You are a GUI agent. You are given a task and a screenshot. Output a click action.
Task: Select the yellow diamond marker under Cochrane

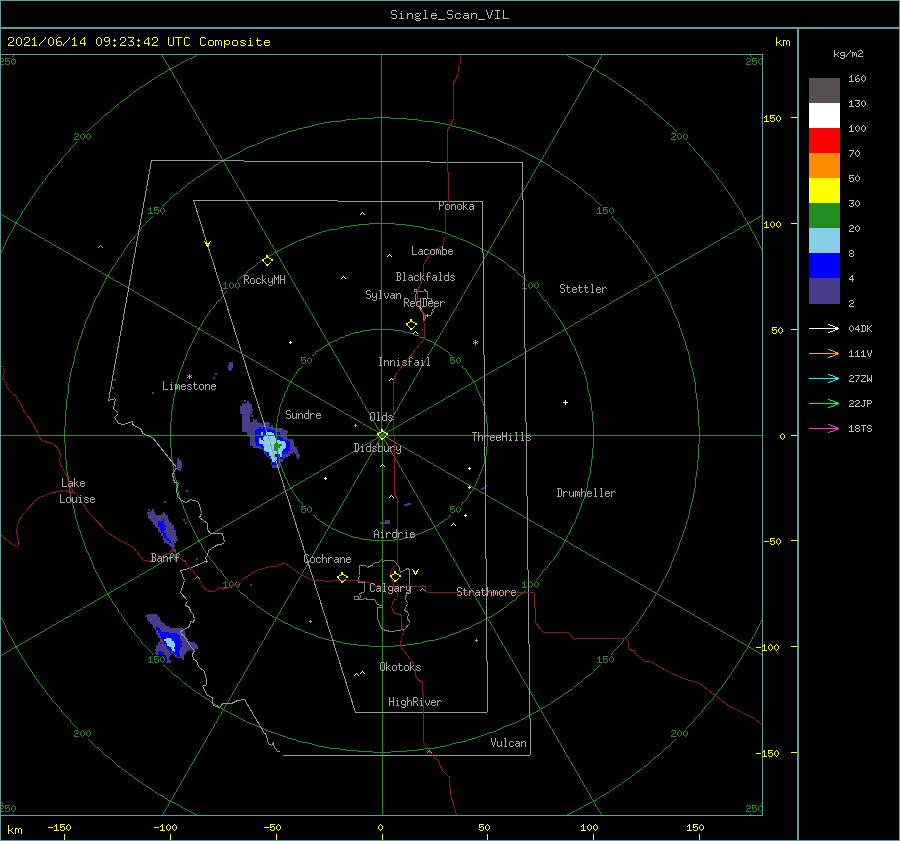point(342,577)
